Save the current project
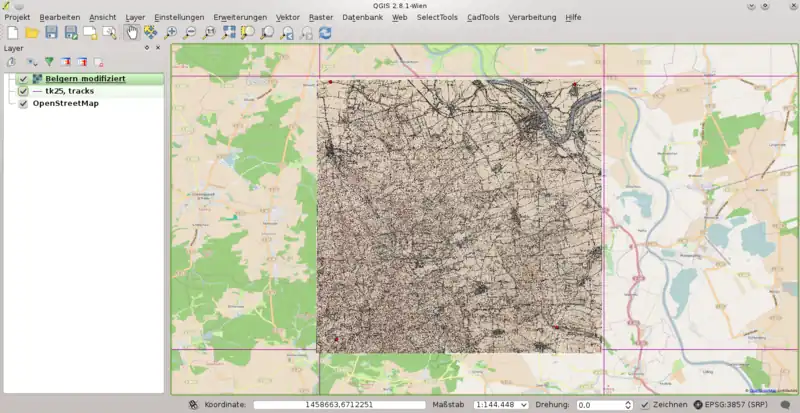The width and height of the screenshot is (800, 413). click(52, 33)
